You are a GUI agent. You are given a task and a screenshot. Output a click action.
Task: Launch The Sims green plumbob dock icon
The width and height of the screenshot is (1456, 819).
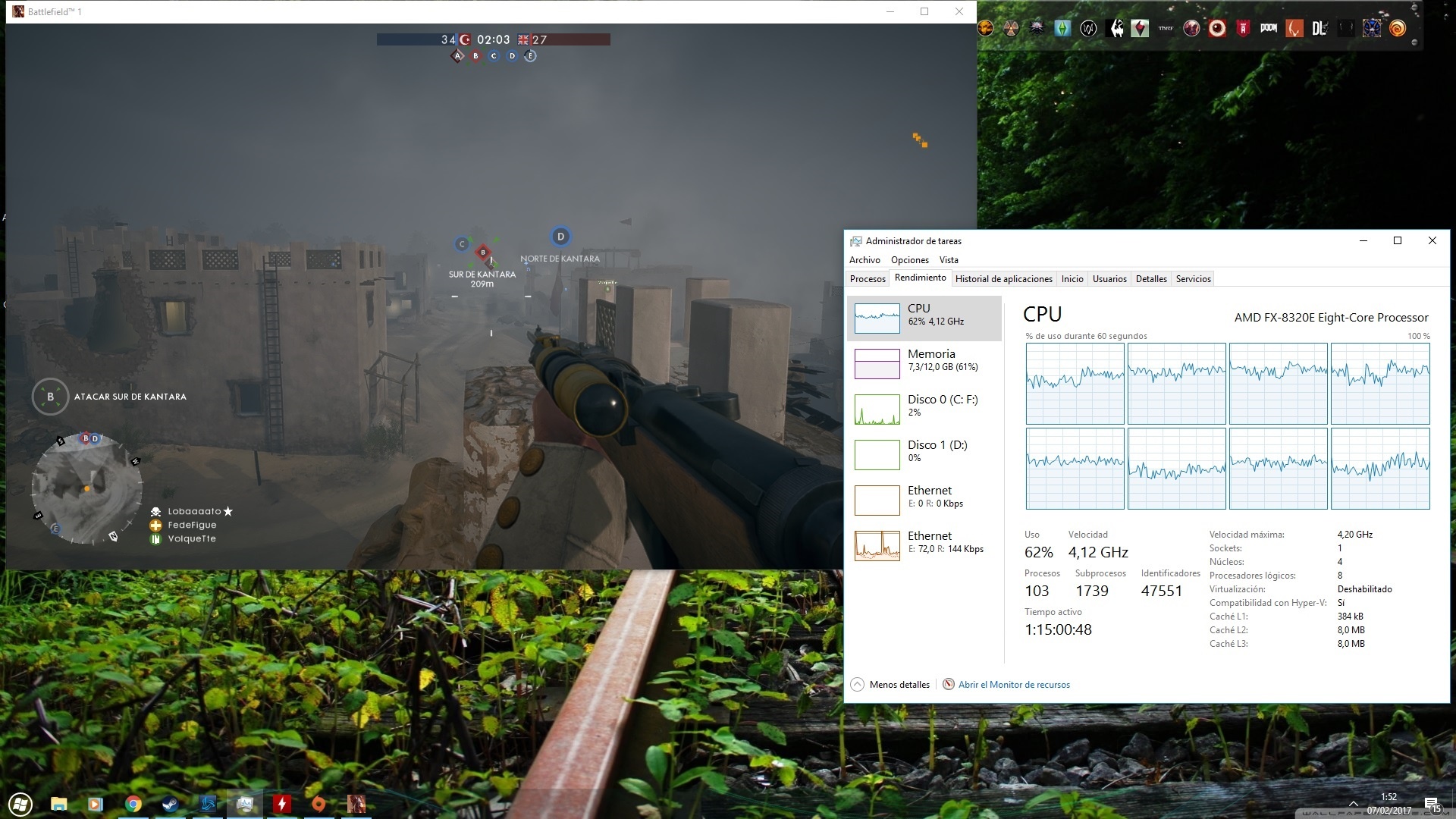[x=1062, y=28]
